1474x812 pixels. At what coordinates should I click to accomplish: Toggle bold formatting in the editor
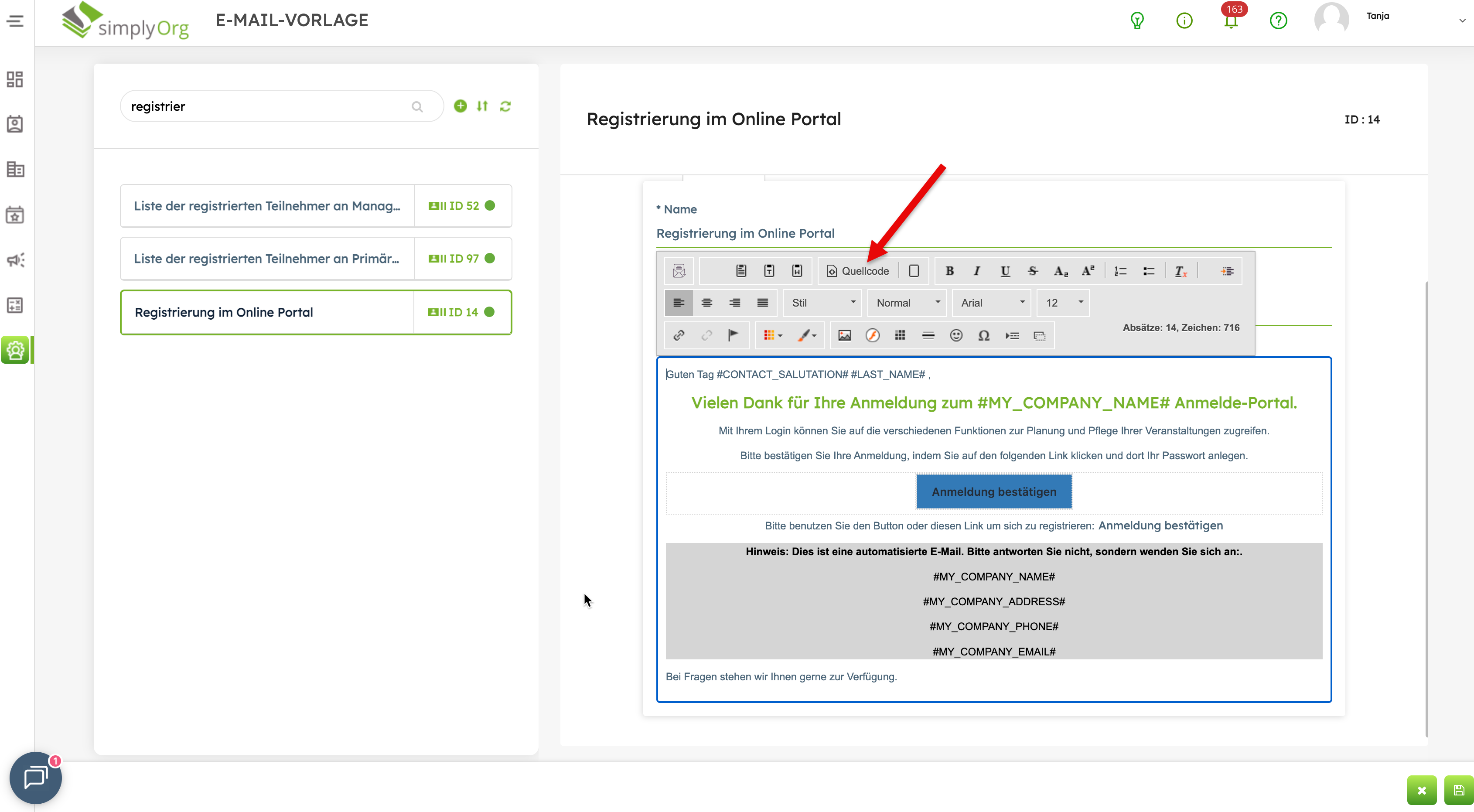(949, 271)
